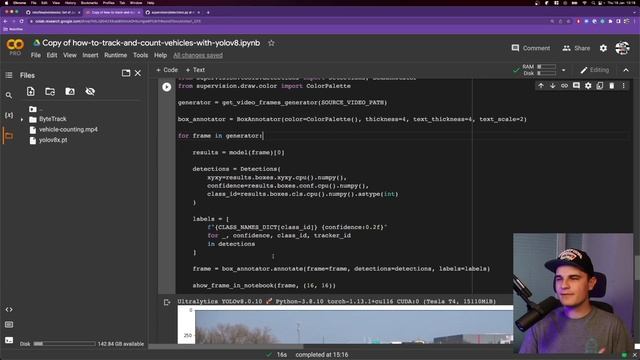Collapse the header with the chevron
640x360 pixels.
626,70
